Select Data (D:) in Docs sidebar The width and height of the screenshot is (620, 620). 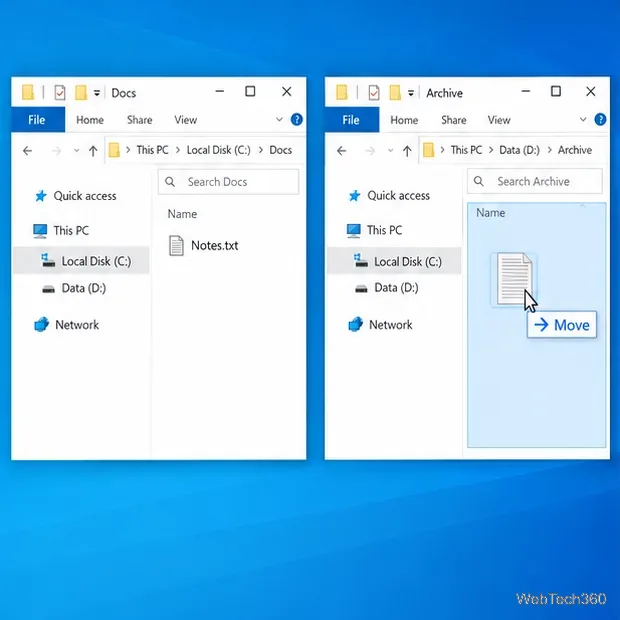tap(74, 288)
